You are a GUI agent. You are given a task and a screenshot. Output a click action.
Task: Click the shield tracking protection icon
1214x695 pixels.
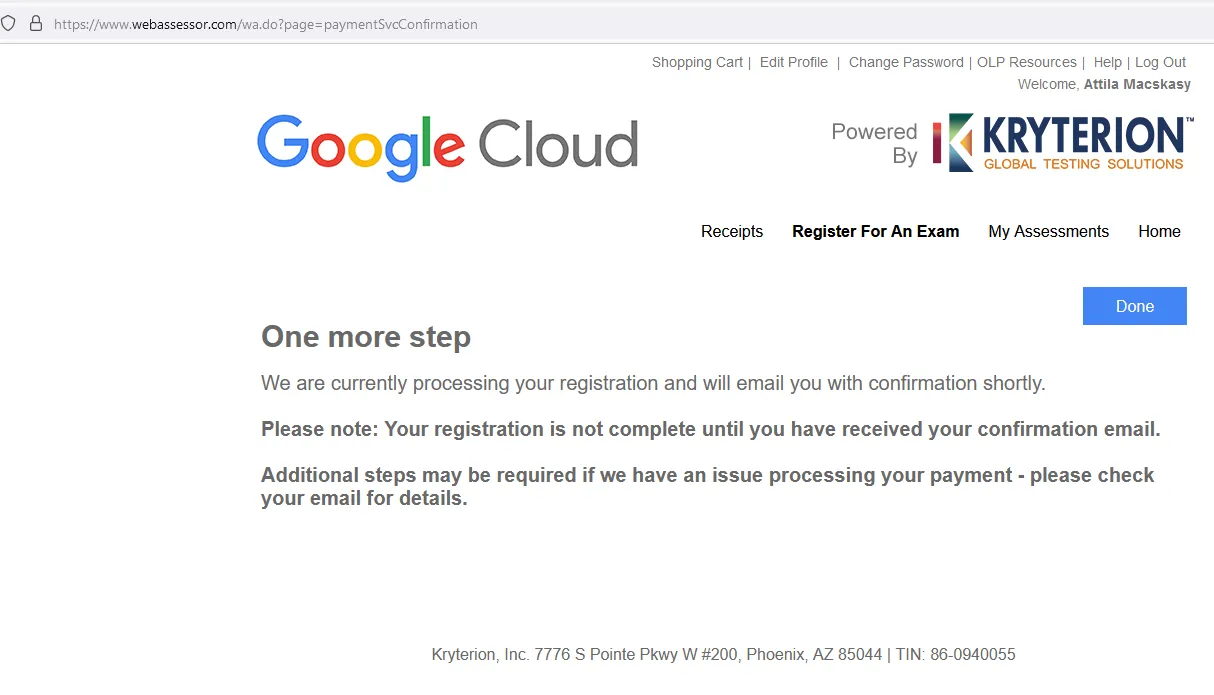(x=8, y=23)
